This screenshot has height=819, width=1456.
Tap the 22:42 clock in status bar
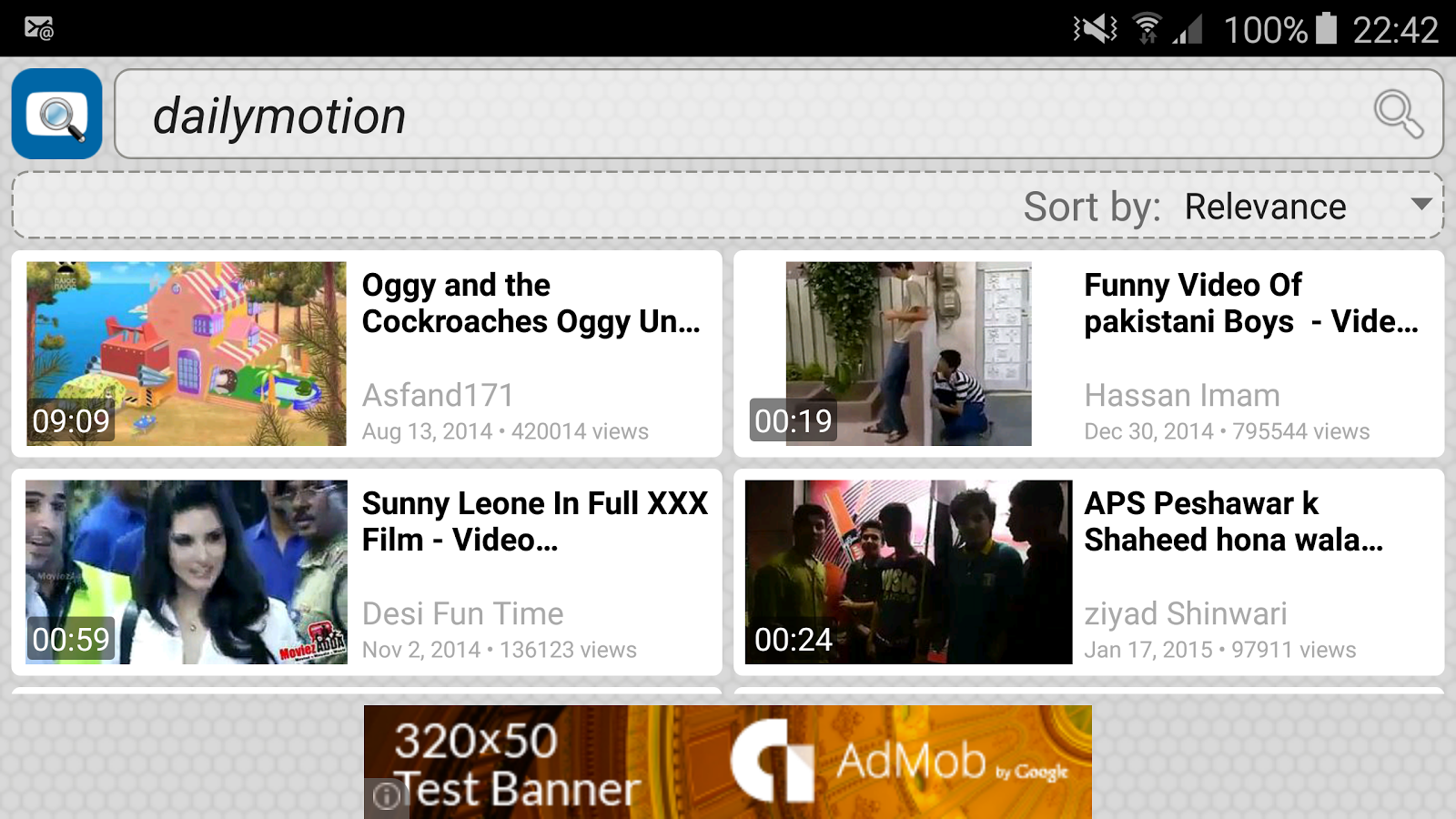1395,30
